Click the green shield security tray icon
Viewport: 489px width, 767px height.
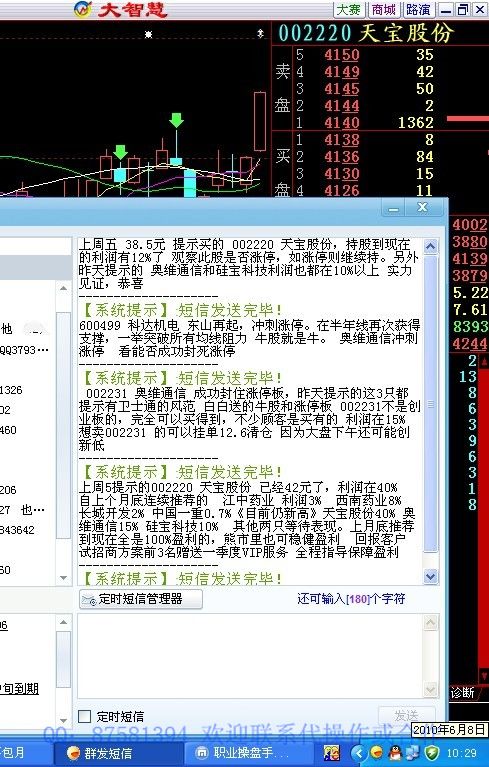pyautogui.click(x=430, y=753)
